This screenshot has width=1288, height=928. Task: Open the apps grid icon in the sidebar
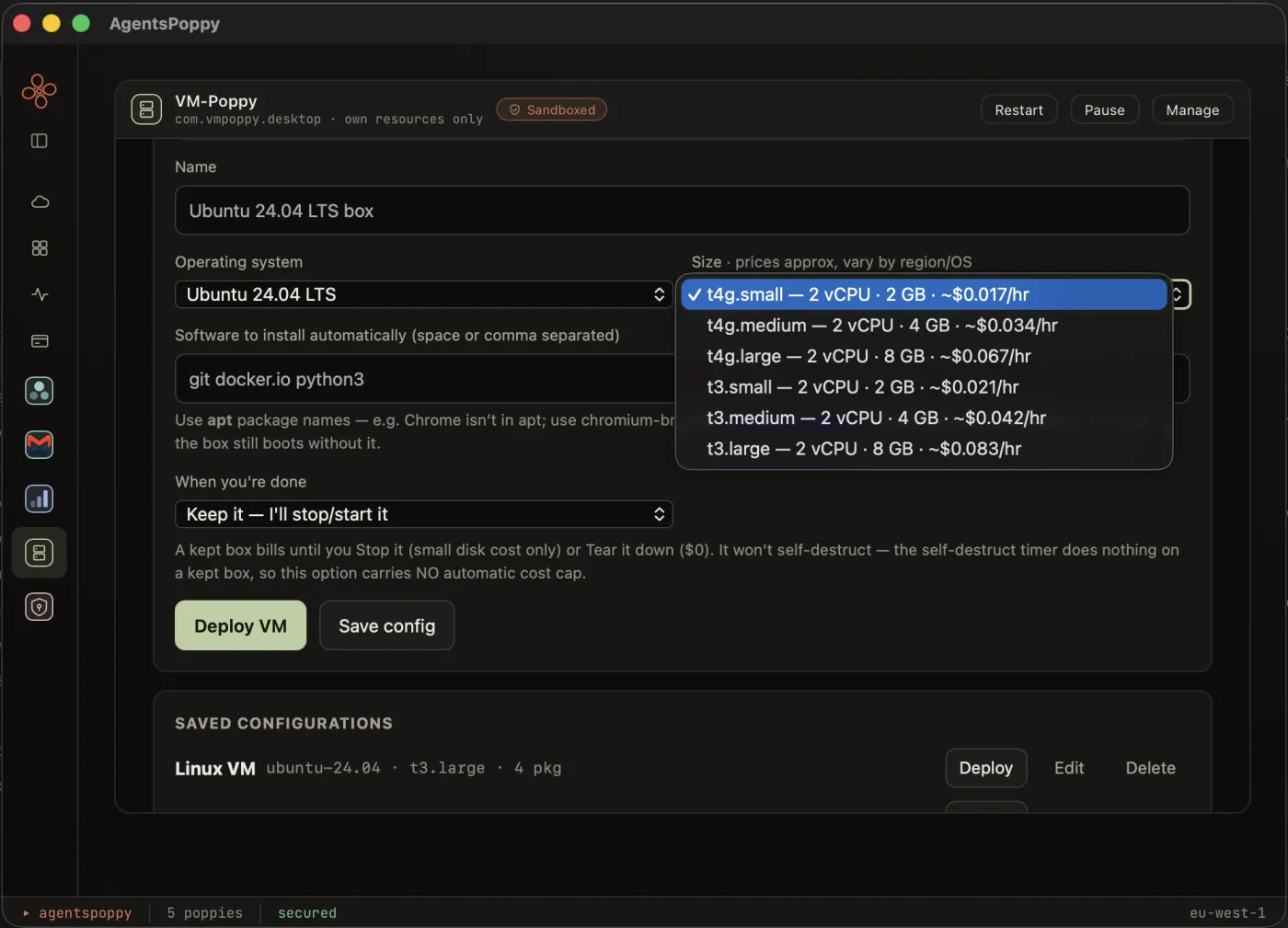40,248
